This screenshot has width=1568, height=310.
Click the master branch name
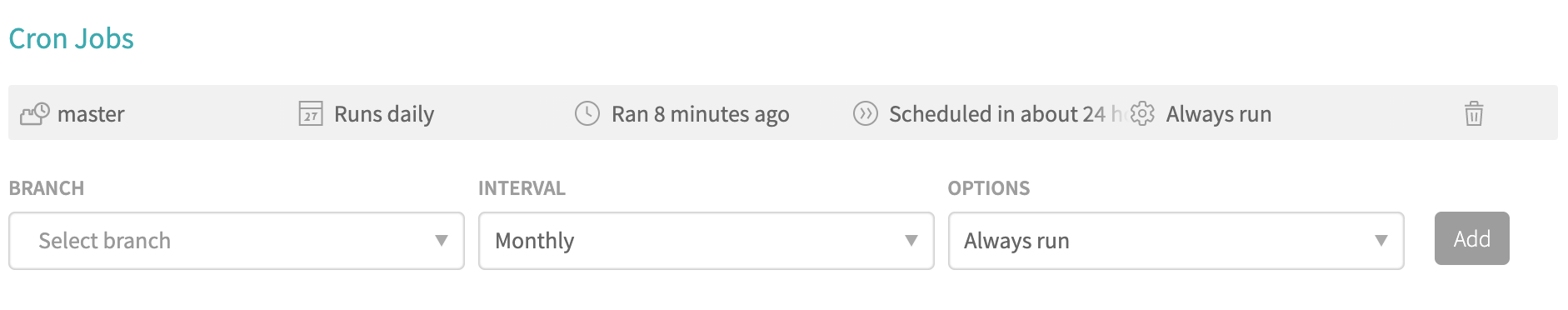[x=91, y=114]
